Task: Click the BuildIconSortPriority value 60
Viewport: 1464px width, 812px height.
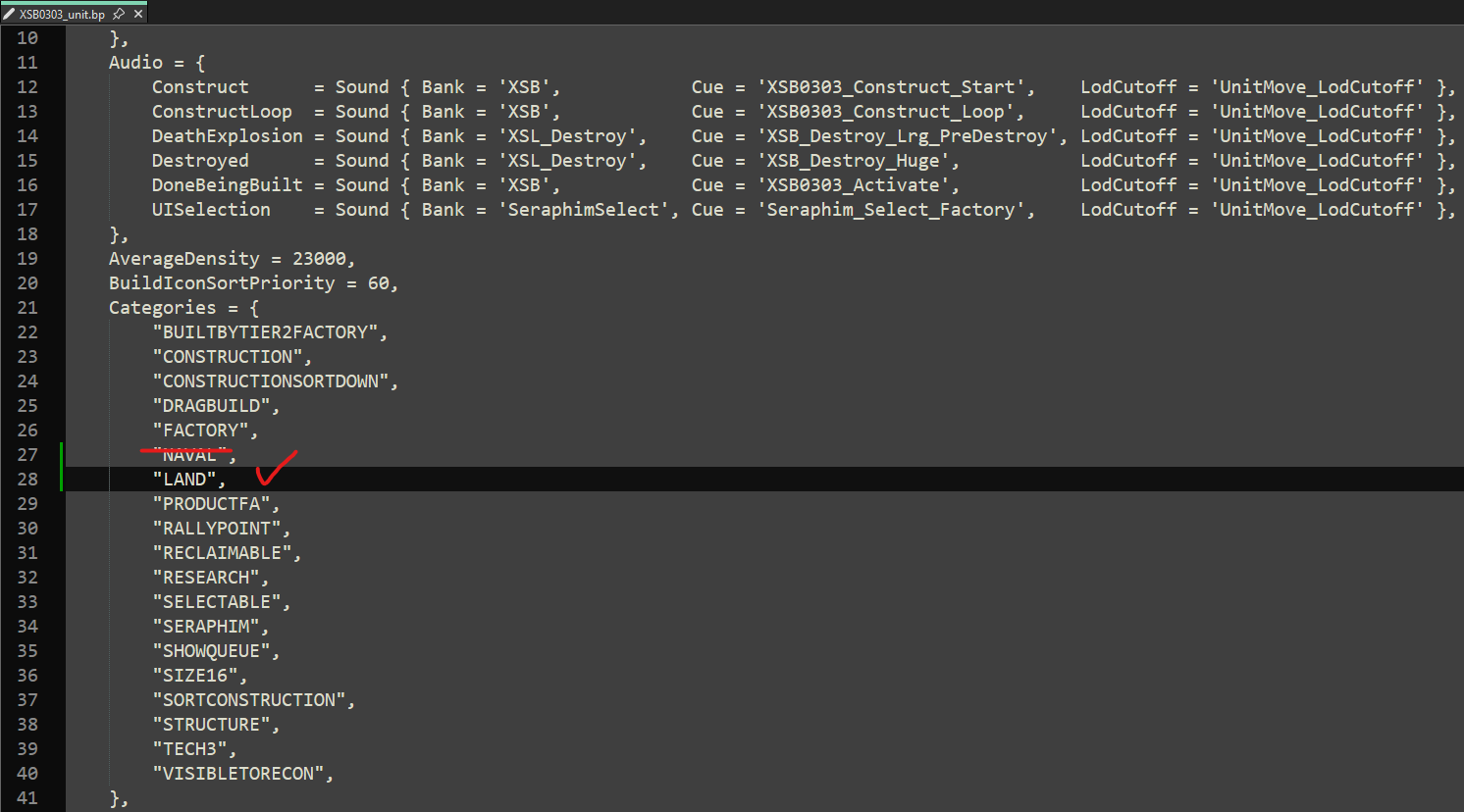Action: click(378, 283)
